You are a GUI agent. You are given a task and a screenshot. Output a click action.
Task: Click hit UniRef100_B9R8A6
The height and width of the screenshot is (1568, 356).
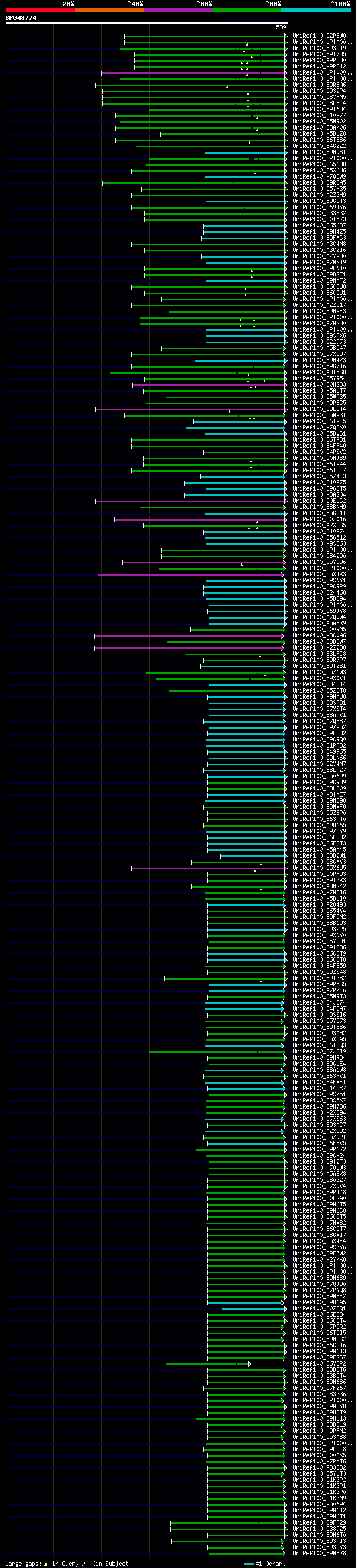319,85
